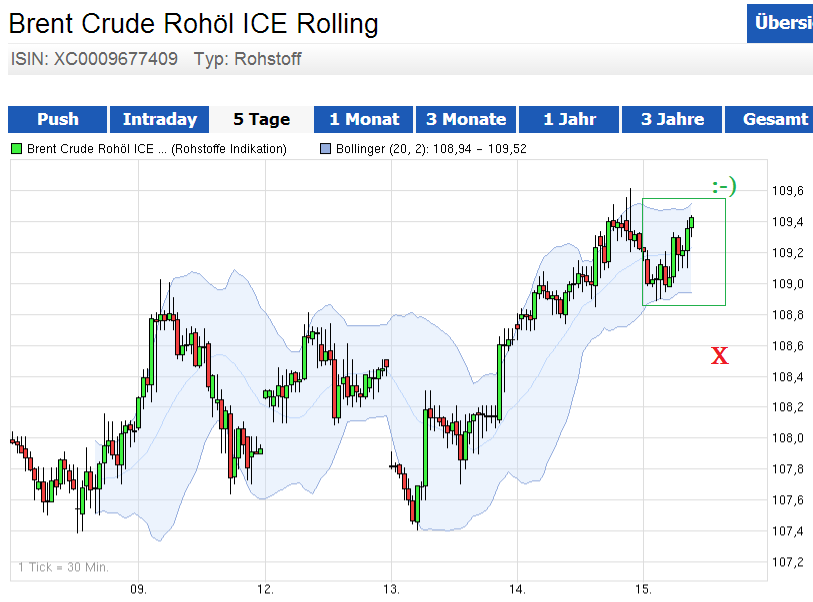Click the blue Bollinger legend swatch

tap(325, 149)
